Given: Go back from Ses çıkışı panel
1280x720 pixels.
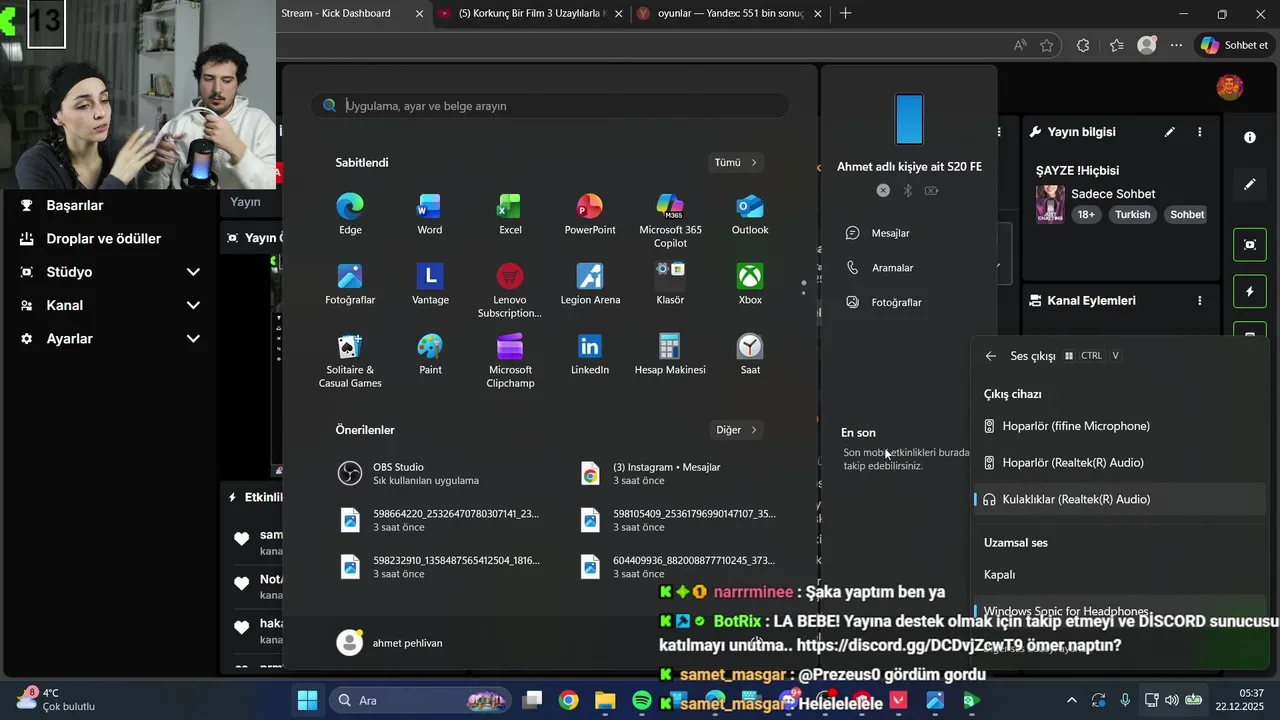Looking at the screenshot, I should 990,356.
